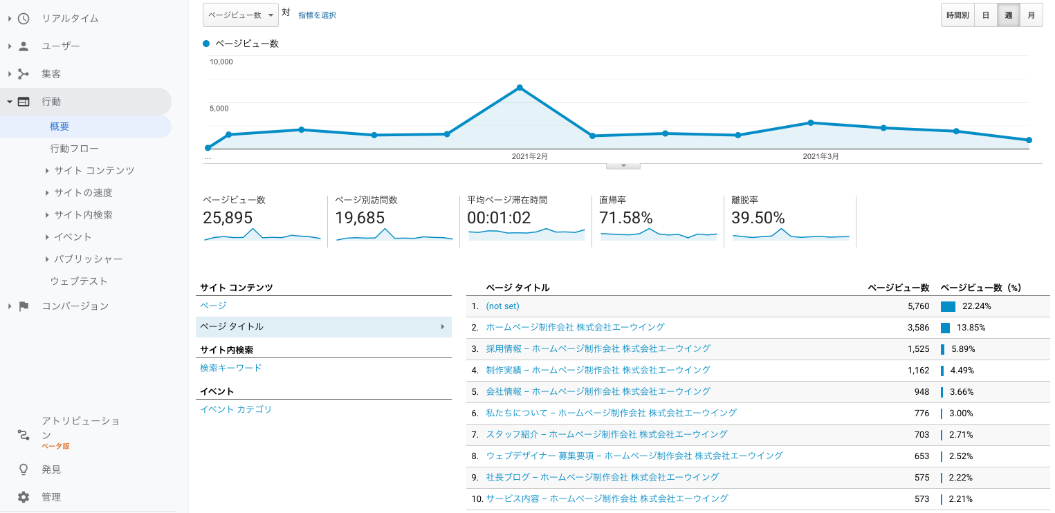
Task: Switch chart granularity to 月
Action: tap(1031, 15)
